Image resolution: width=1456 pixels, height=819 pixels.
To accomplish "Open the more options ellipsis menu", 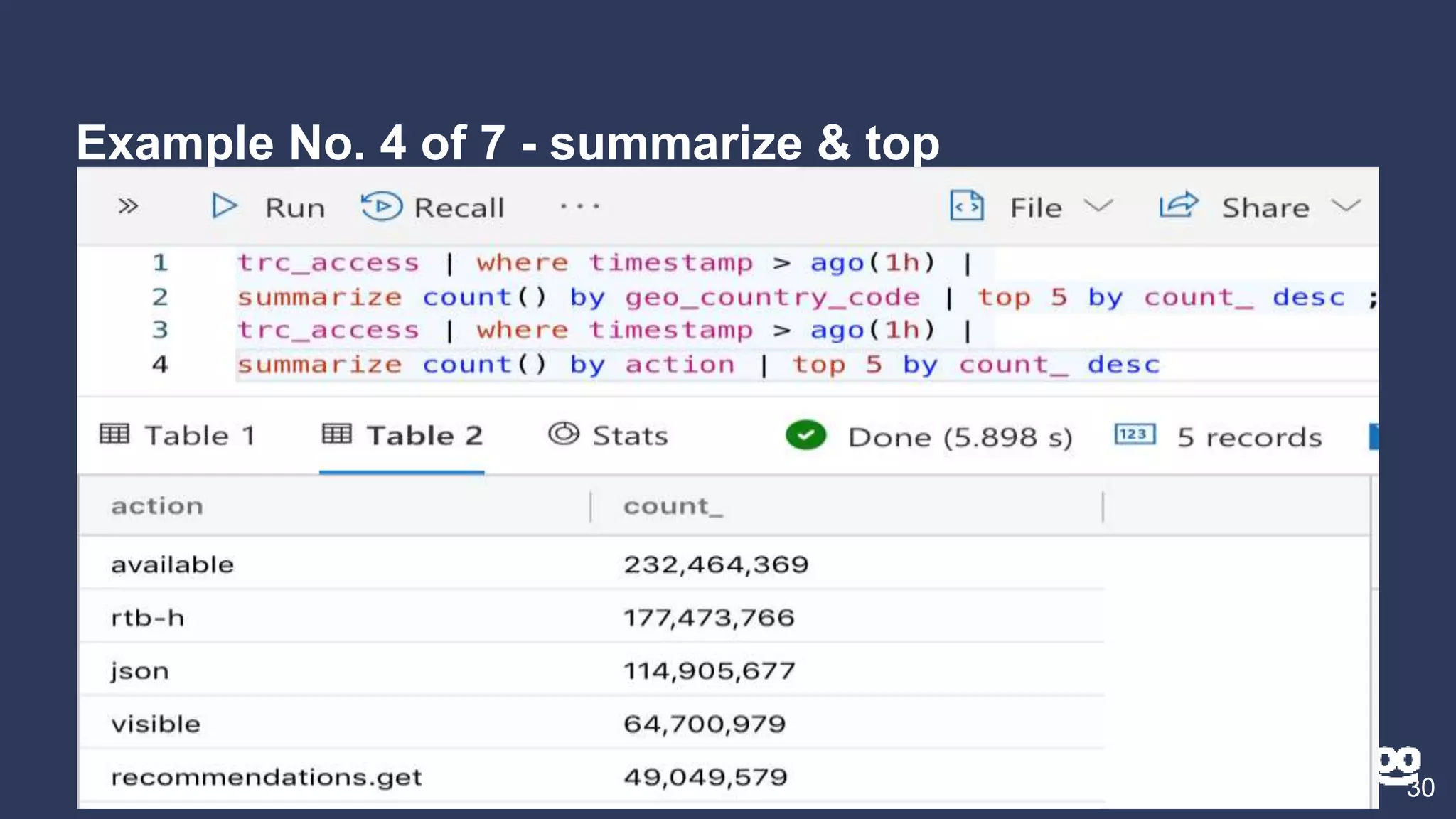I will pyautogui.click(x=579, y=207).
